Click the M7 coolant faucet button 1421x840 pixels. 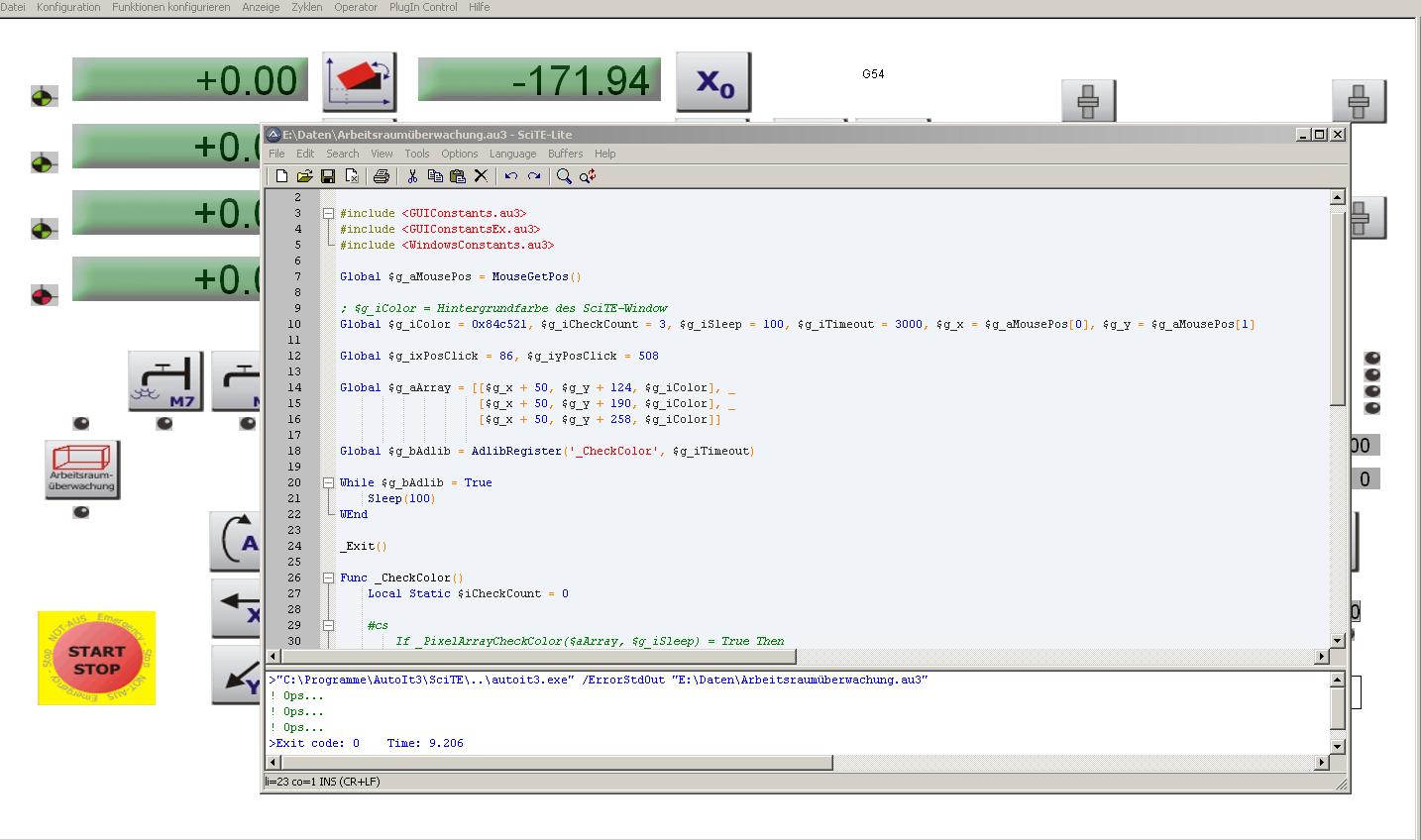(165, 381)
